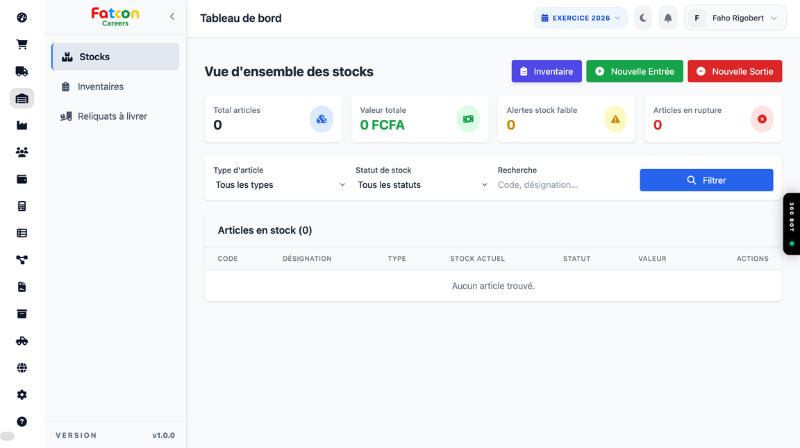The width and height of the screenshot is (800, 448).
Task: Open the calculator module icon
Action: 22,206
